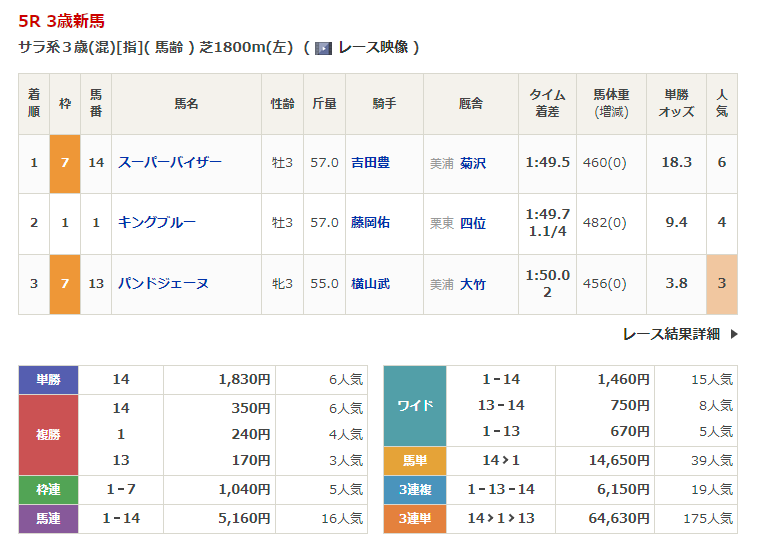Image resolution: width=759 pixels, height=544 pixels.
Task: Open the レース結果詳細 detailed results link
Action: [x=671, y=334]
